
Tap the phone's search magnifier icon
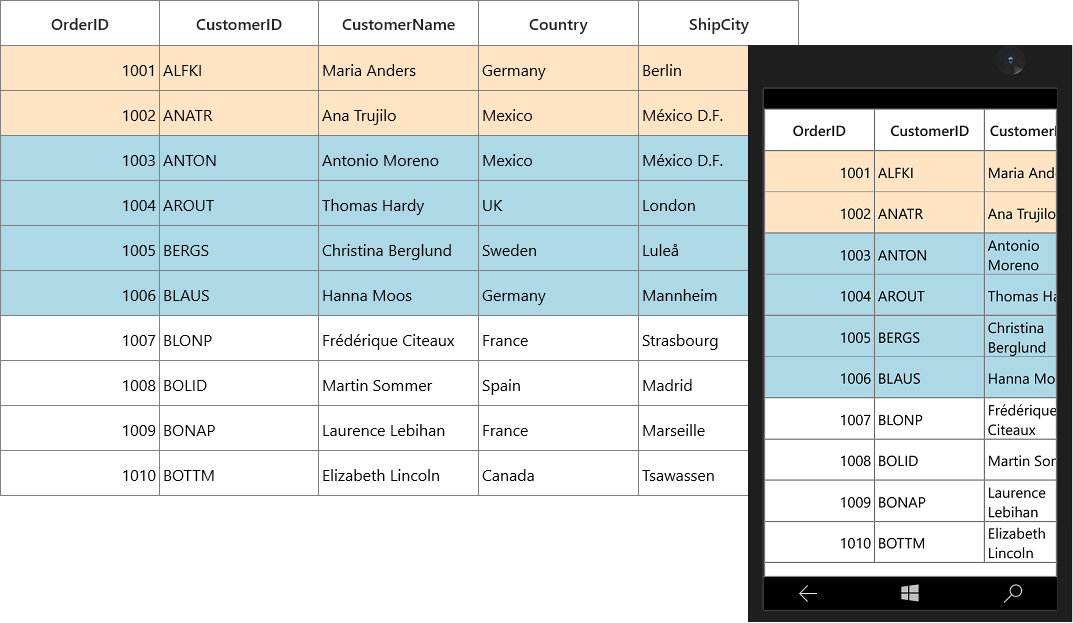coord(1013,593)
